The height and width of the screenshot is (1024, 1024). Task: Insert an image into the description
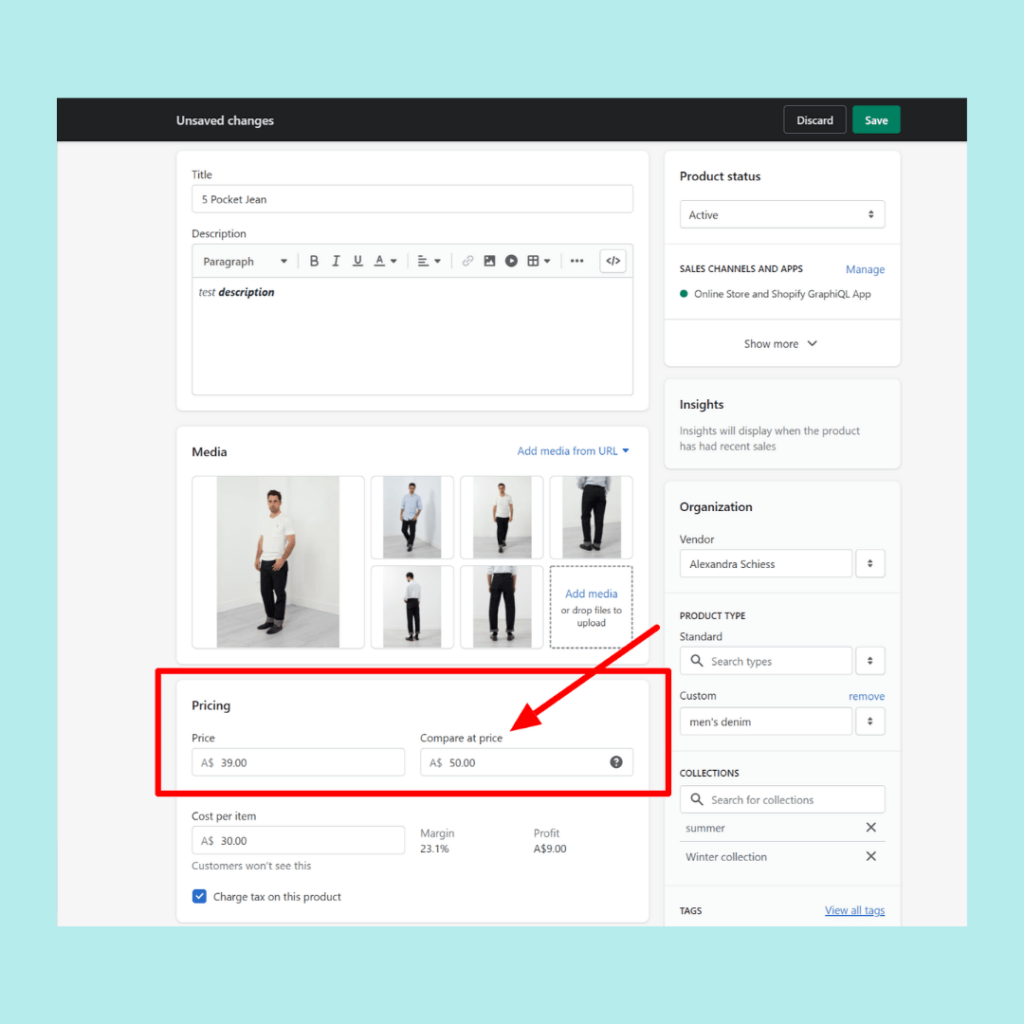point(490,260)
